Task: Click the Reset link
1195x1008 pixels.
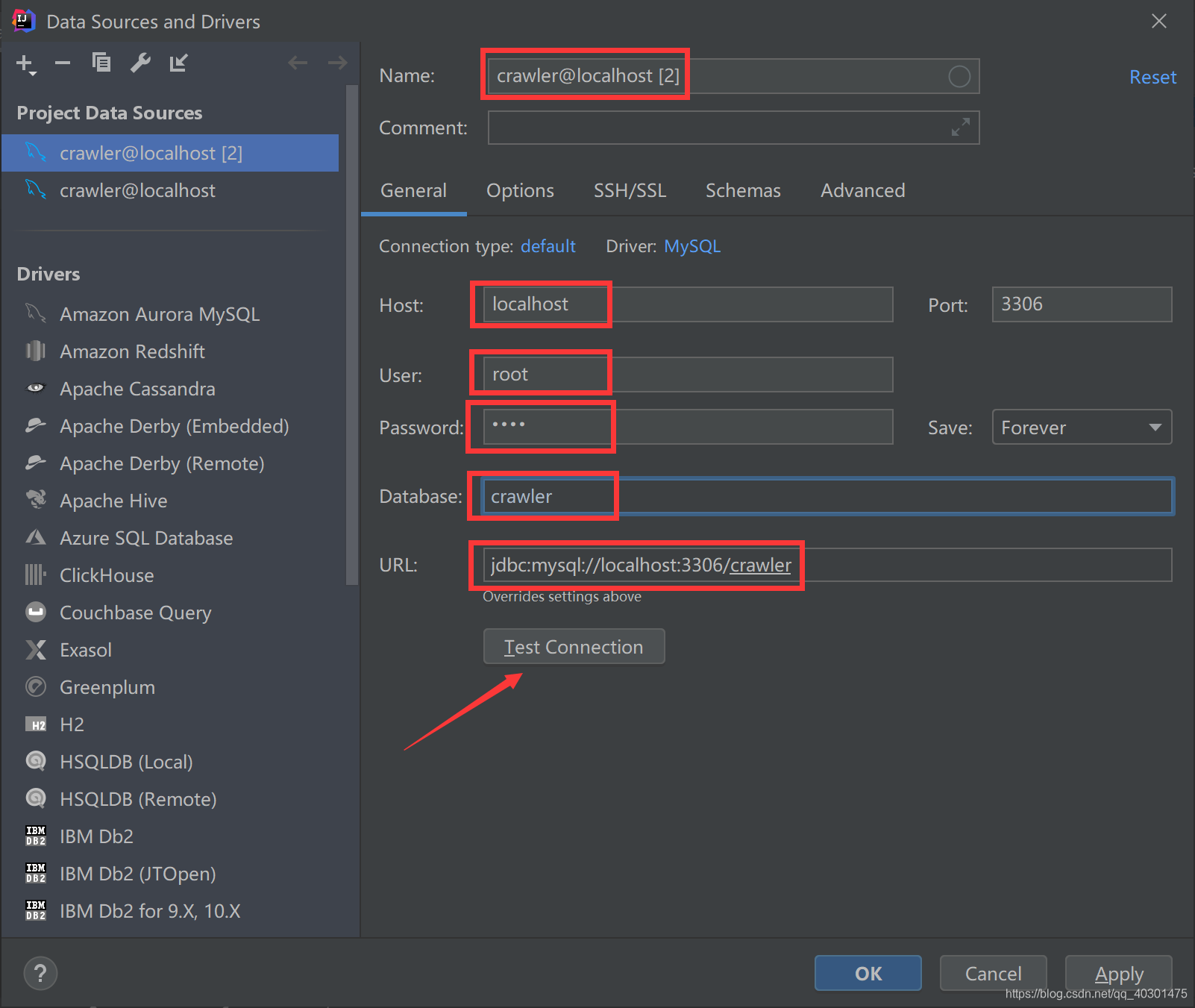Action: (x=1152, y=77)
